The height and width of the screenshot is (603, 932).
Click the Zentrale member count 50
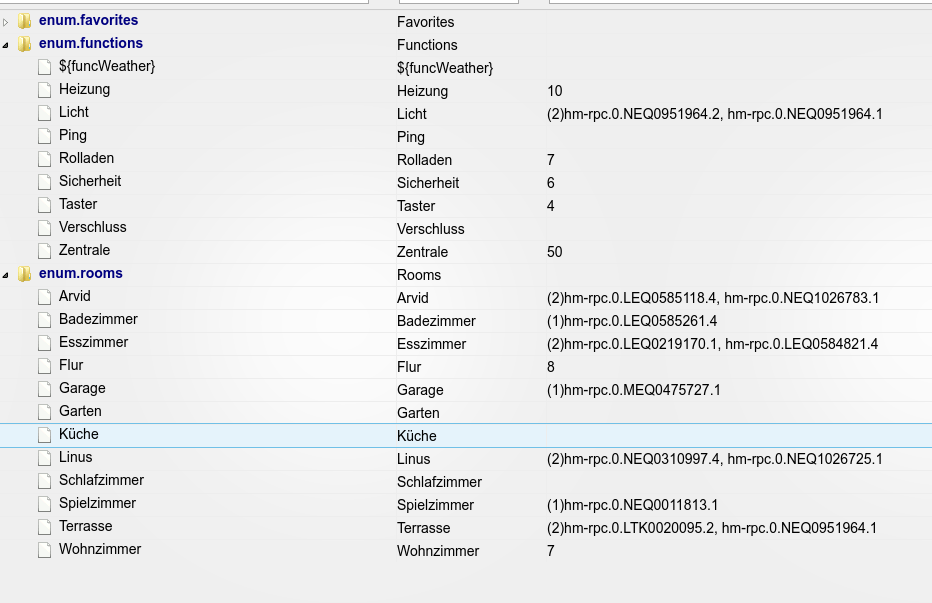pos(555,252)
